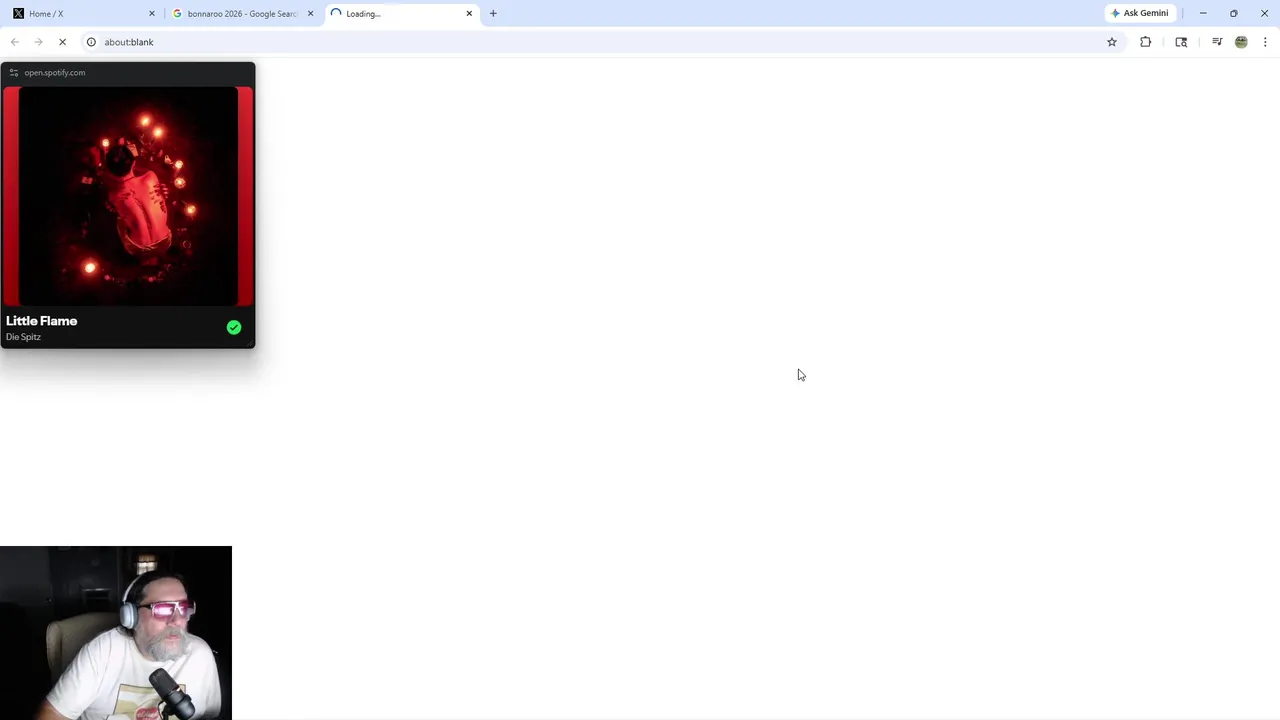Open the media controls music icon

click(1217, 42)
